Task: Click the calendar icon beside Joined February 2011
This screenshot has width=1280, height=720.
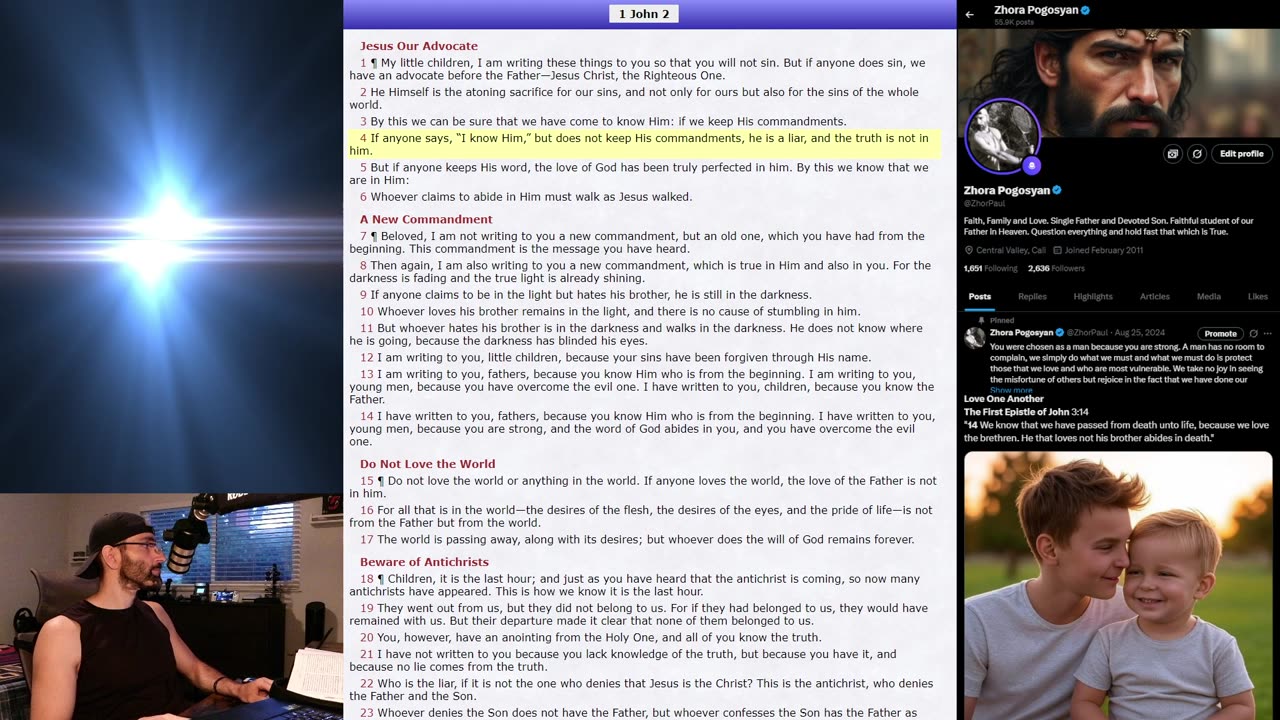Action: pyautogui.click(x=1058, y=250)
